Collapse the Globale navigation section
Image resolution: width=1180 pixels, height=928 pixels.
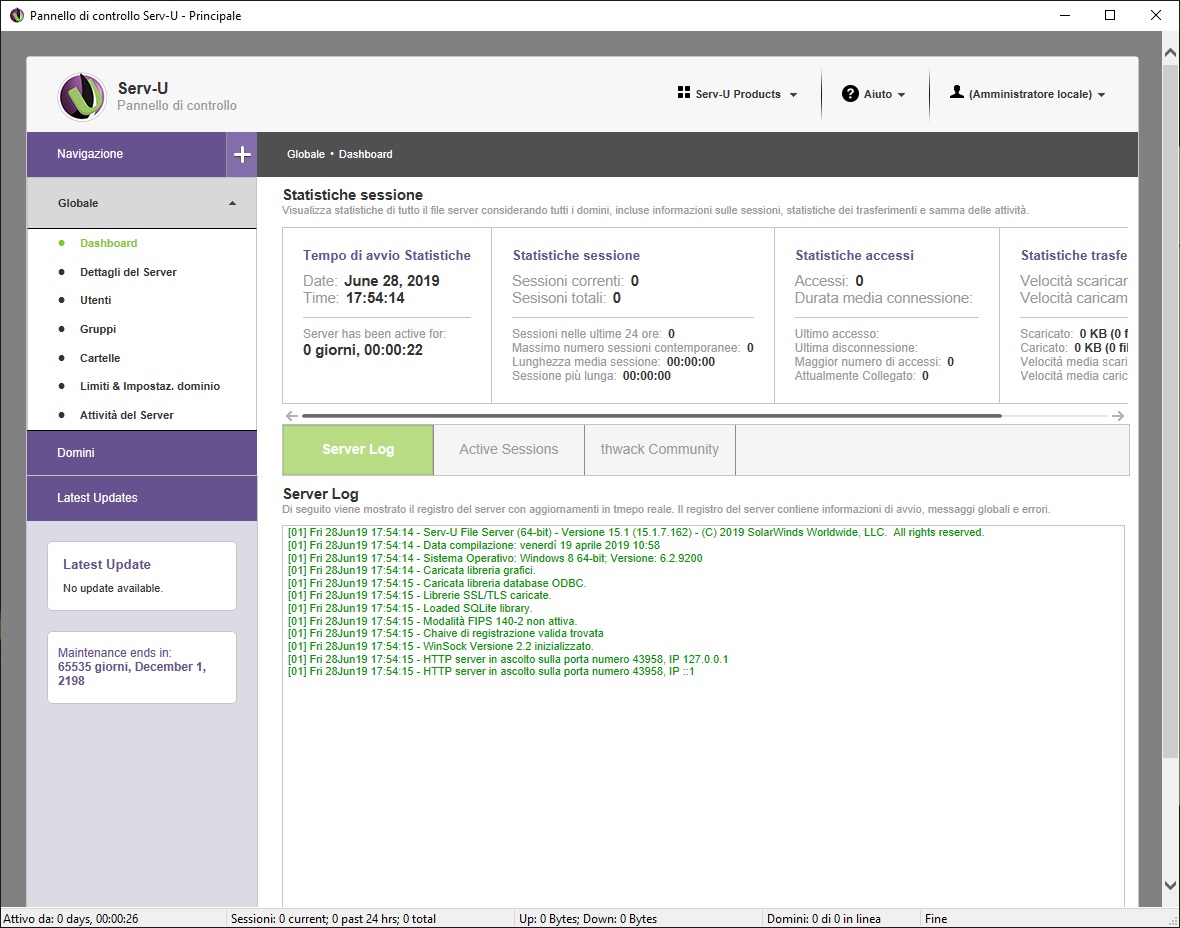pyautogui.click(x=141, y=203)
